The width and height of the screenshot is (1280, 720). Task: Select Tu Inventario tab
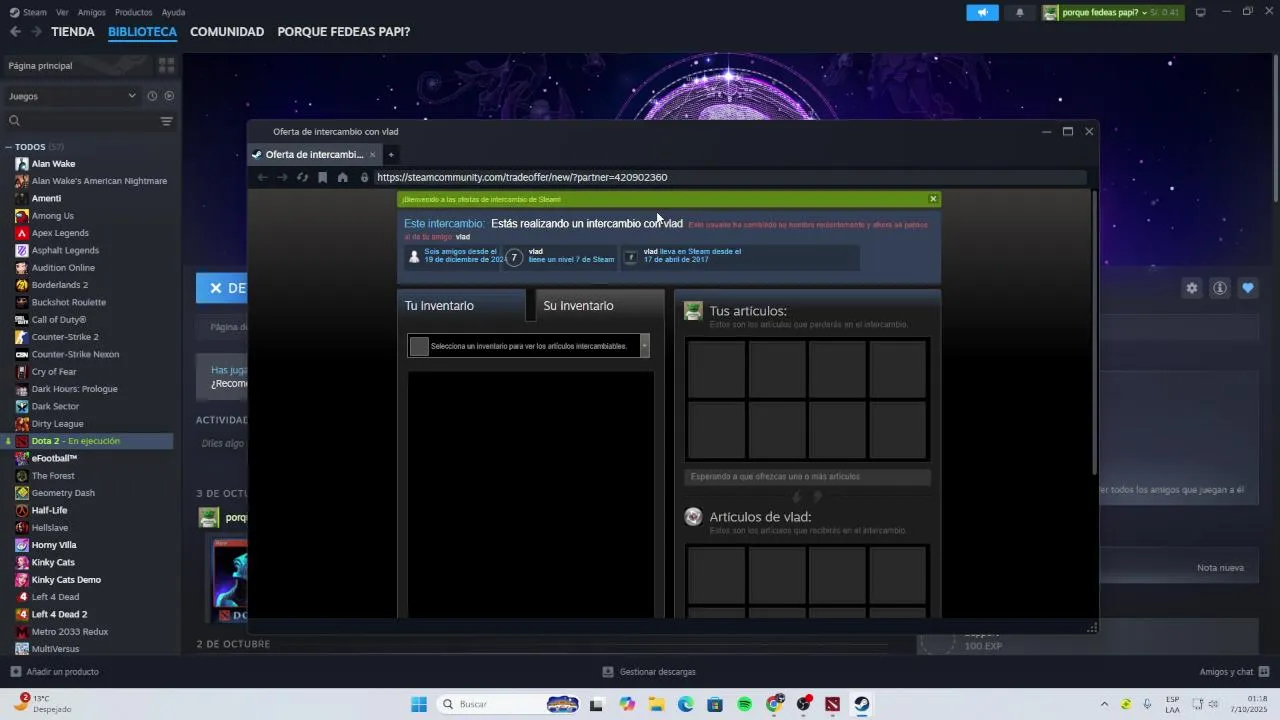(461, 306)
